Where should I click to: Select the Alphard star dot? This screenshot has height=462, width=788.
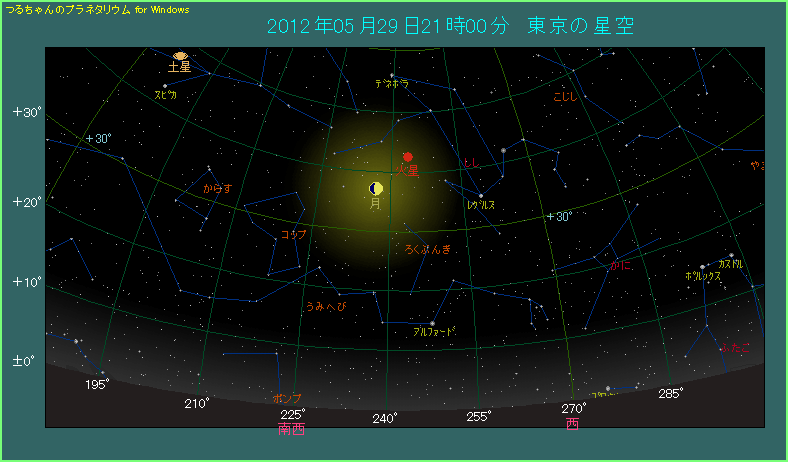coord(432,323)
